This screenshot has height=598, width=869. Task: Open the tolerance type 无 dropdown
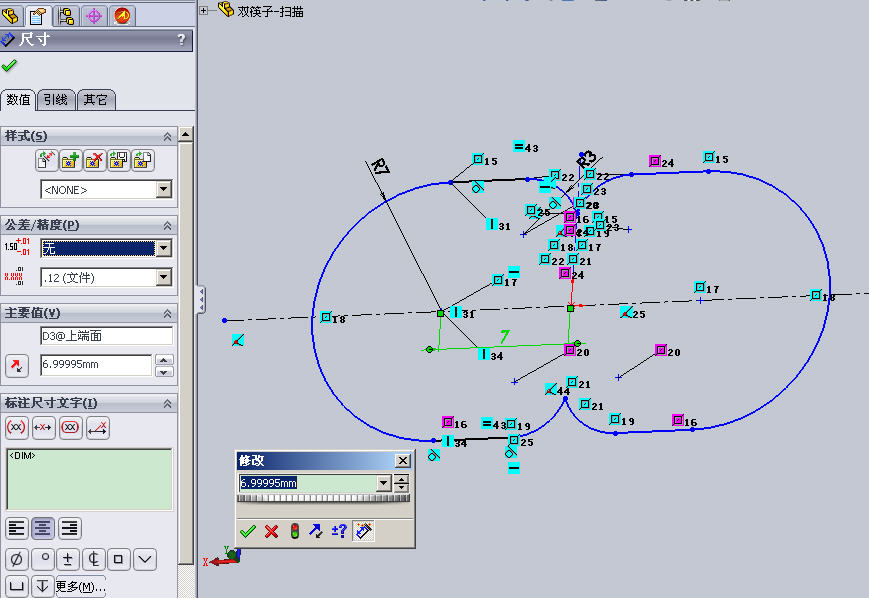click(x=163, y=248)
